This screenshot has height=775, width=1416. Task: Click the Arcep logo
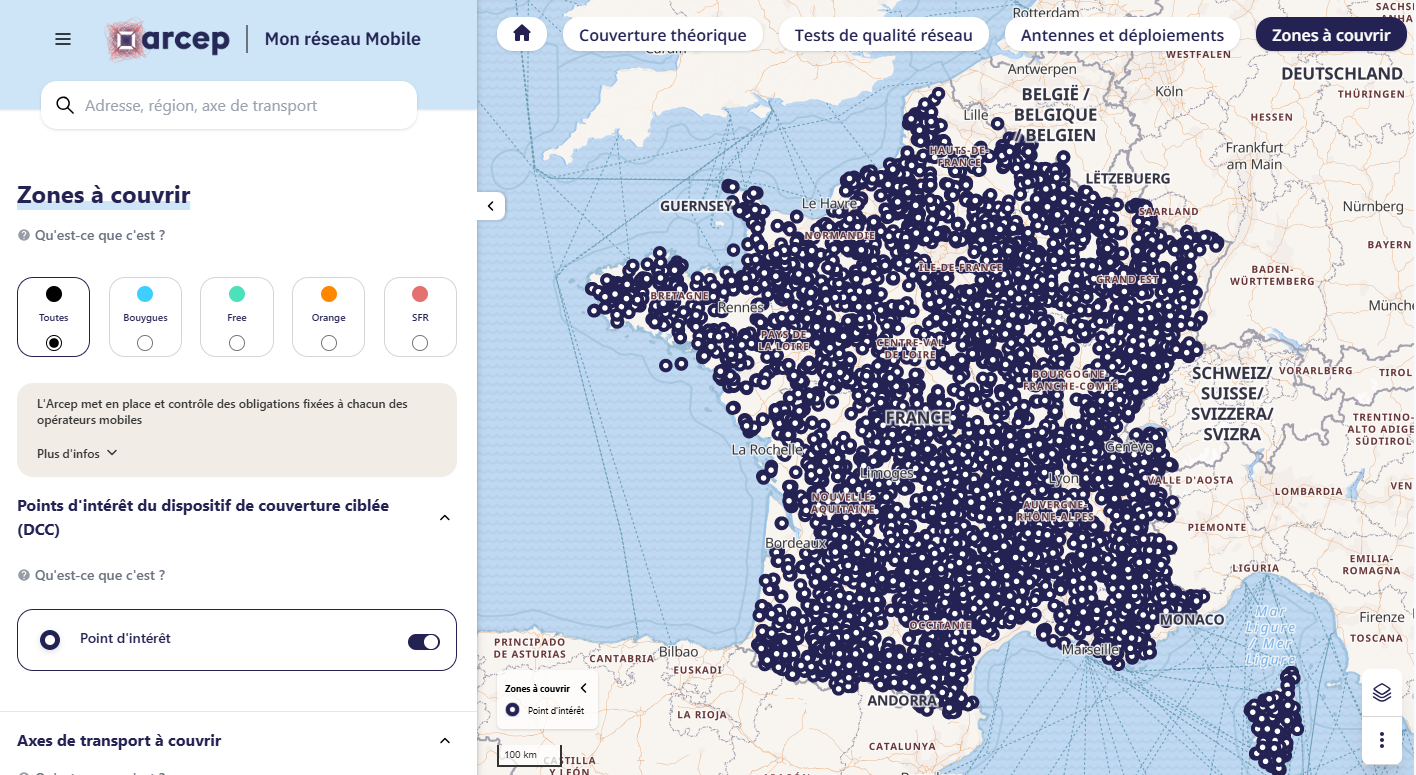[x=168, y=39]
